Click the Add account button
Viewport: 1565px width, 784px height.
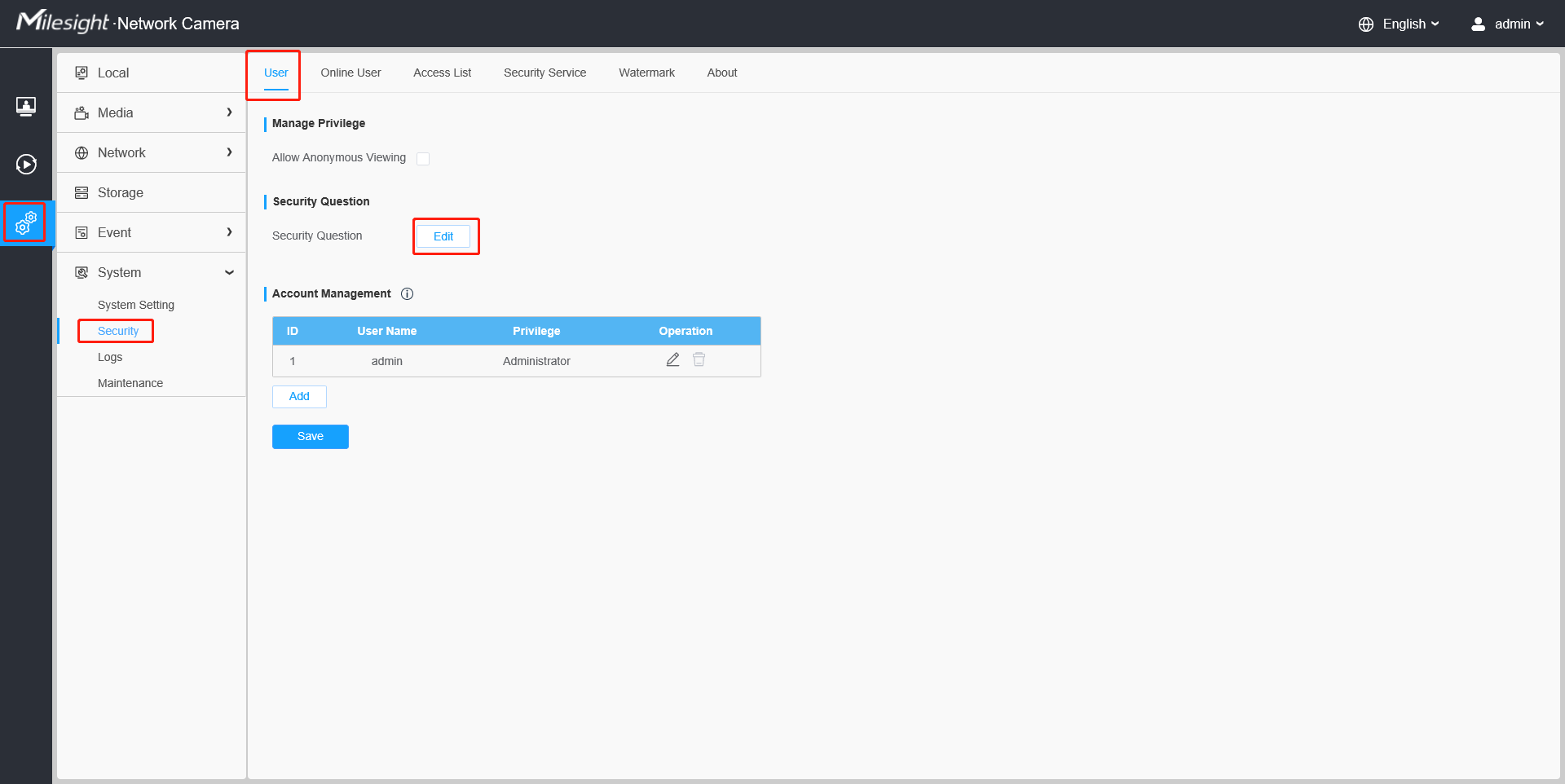pos(299,397)
